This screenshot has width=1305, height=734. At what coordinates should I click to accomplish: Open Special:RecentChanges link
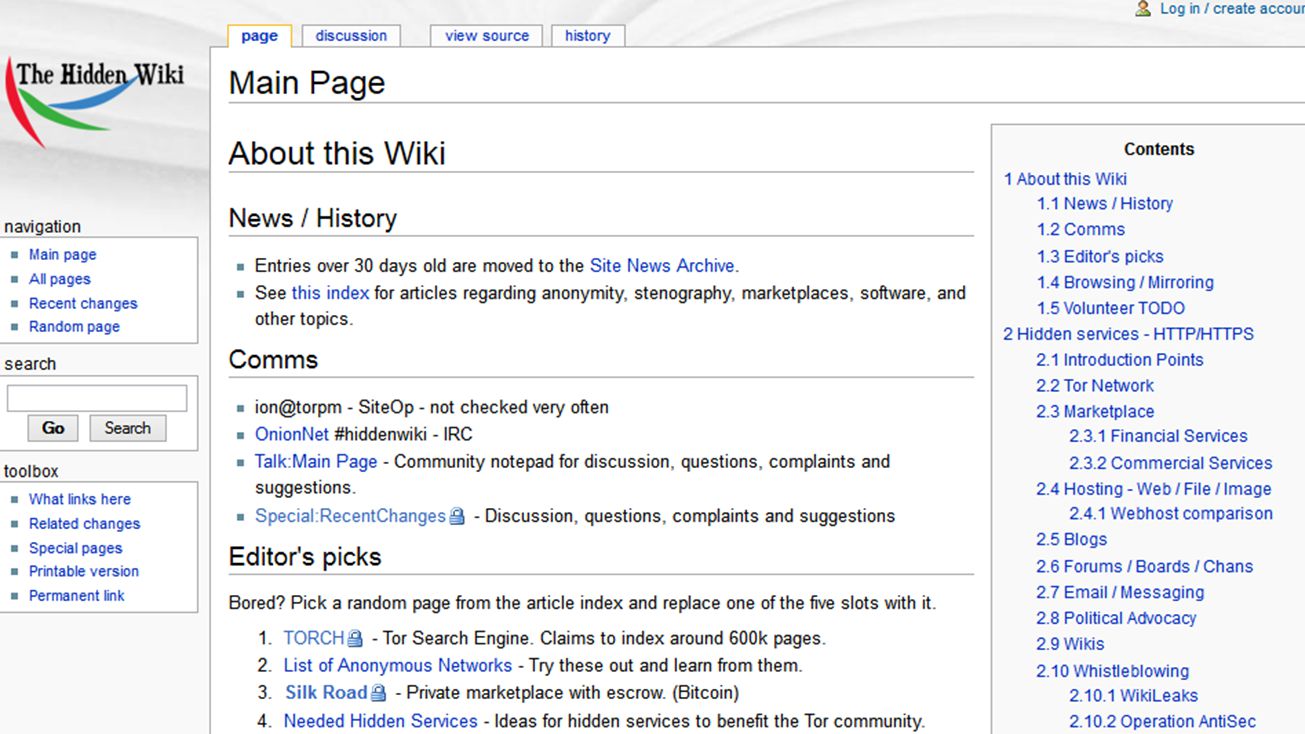coord(350,516)
